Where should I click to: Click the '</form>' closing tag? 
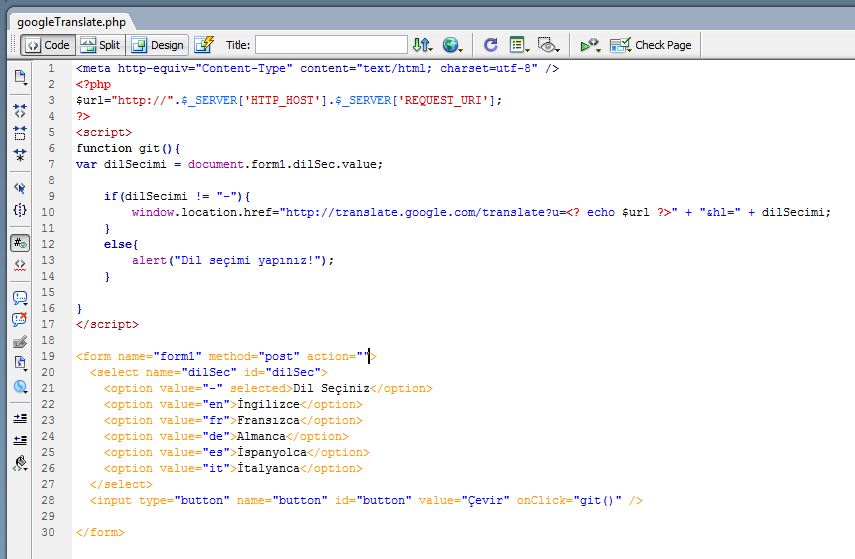coord(100,532)
